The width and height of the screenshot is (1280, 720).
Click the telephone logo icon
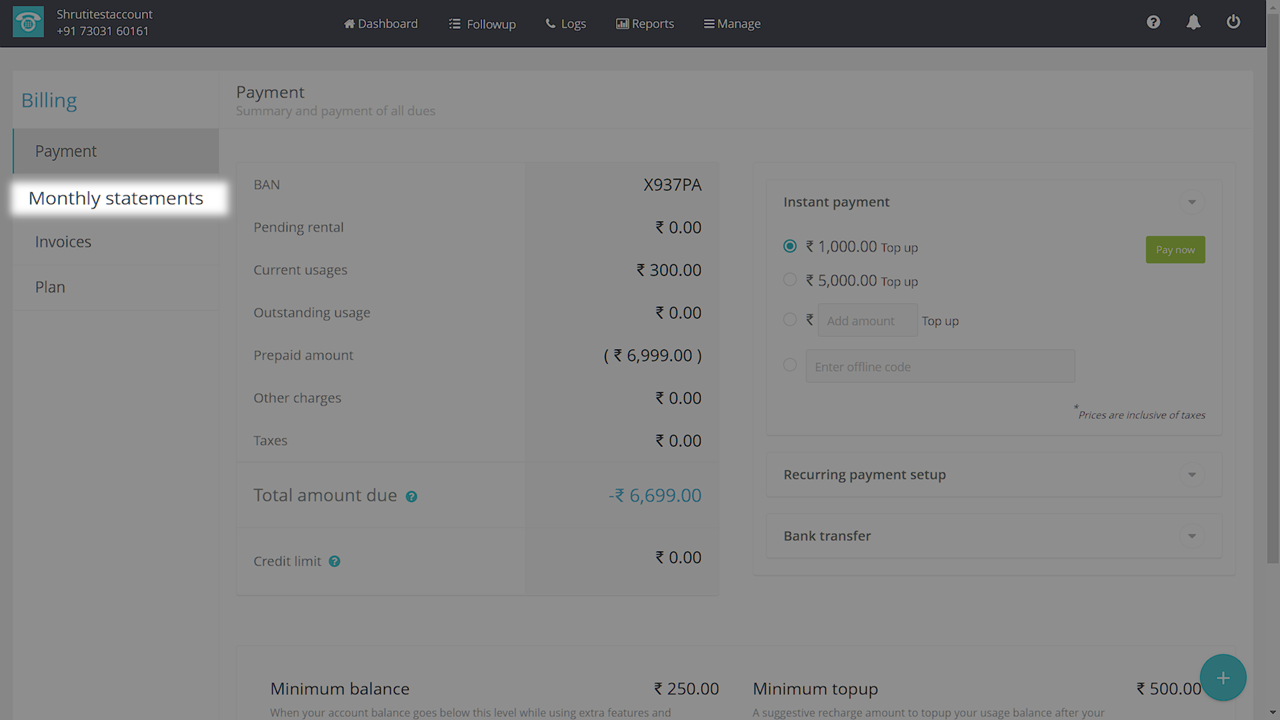click(28, 23)
